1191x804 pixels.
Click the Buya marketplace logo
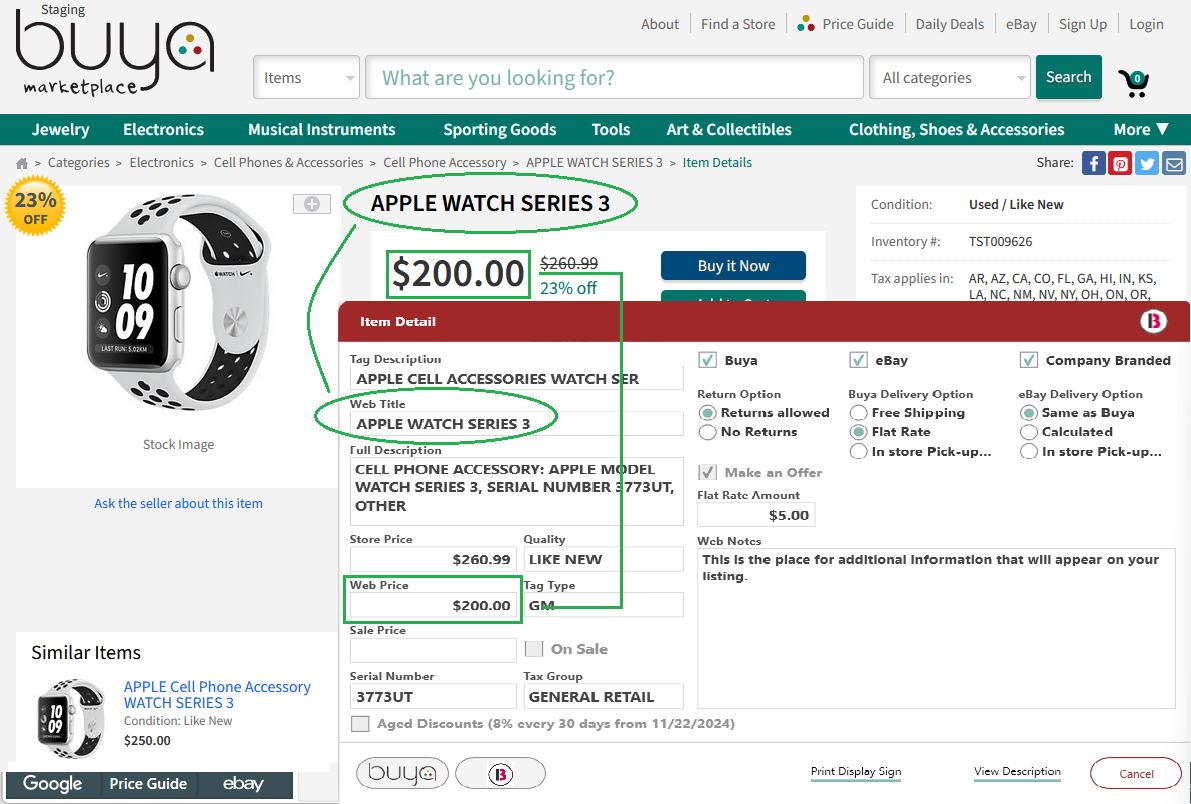click(114, 55)
